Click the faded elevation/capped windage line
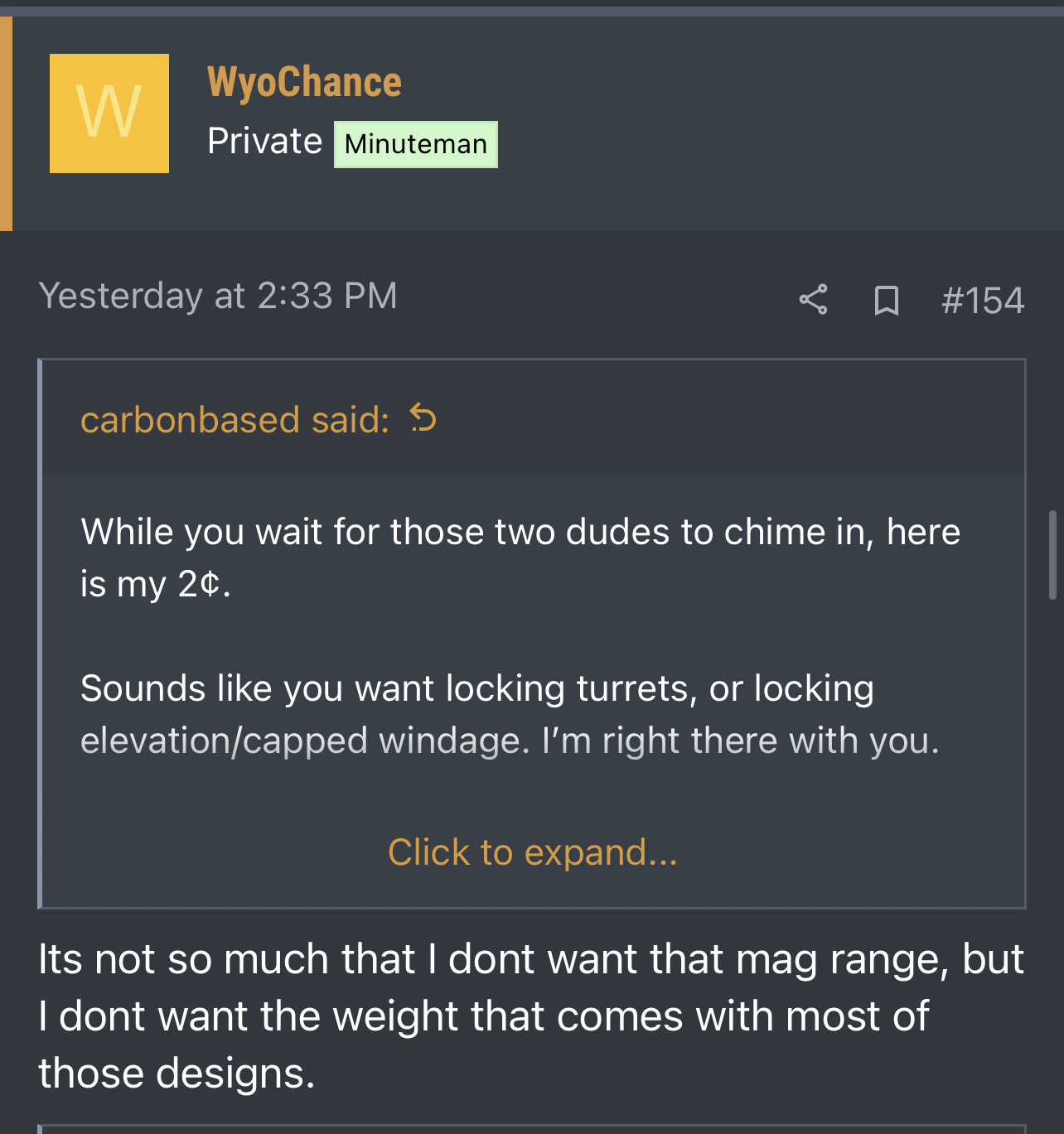 510,741
